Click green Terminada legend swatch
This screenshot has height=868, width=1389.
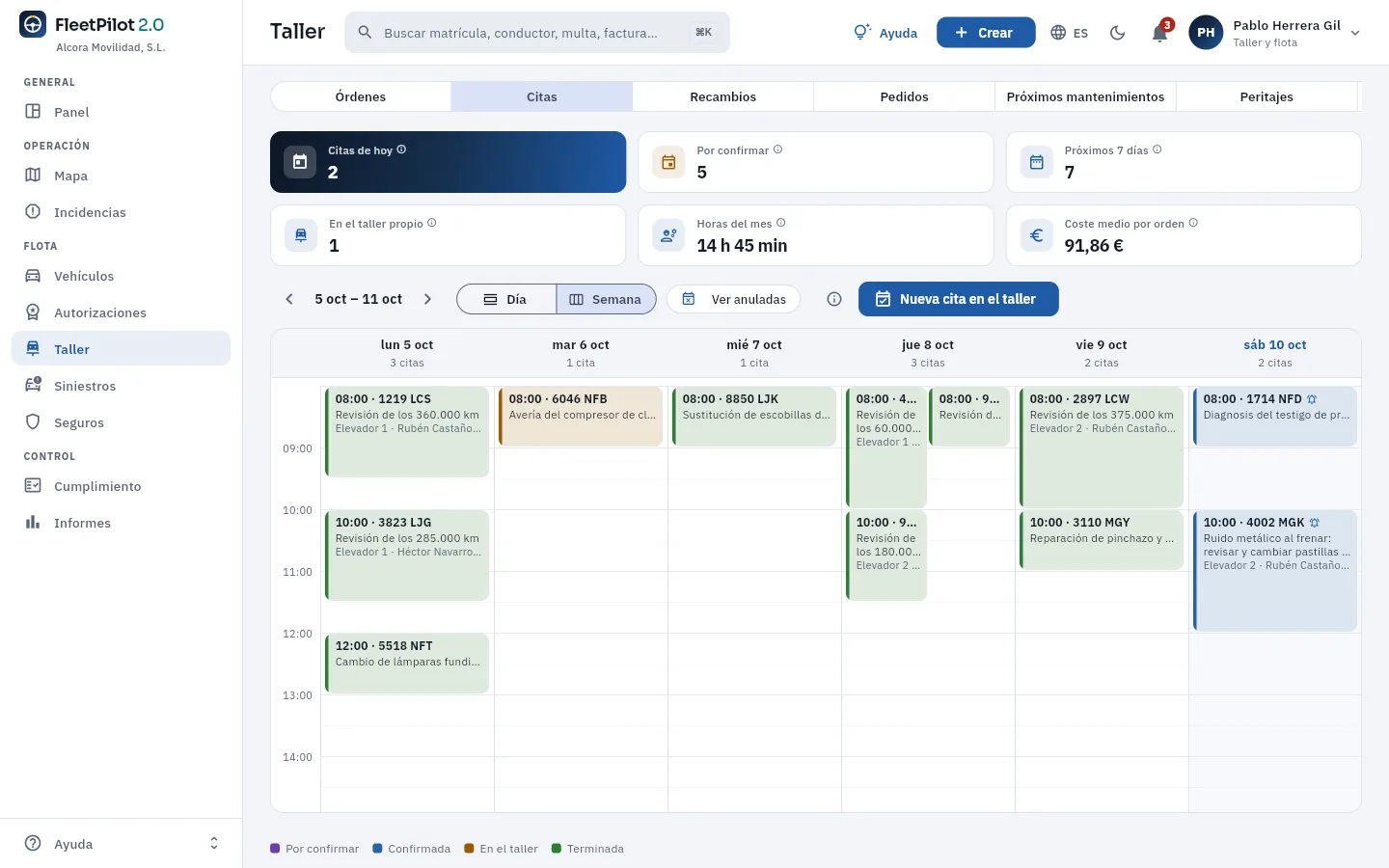pos(557,849)
